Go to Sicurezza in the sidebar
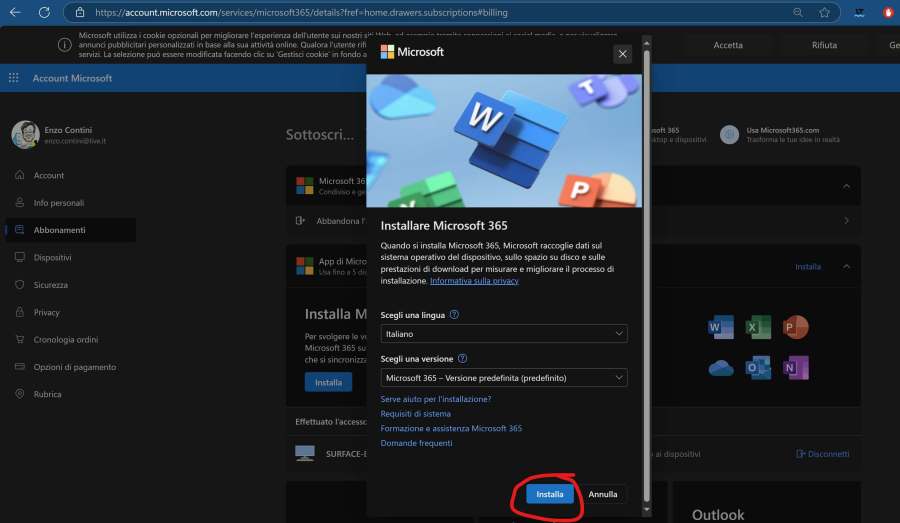This screenshot has height=523, width=900. [50, 285]
